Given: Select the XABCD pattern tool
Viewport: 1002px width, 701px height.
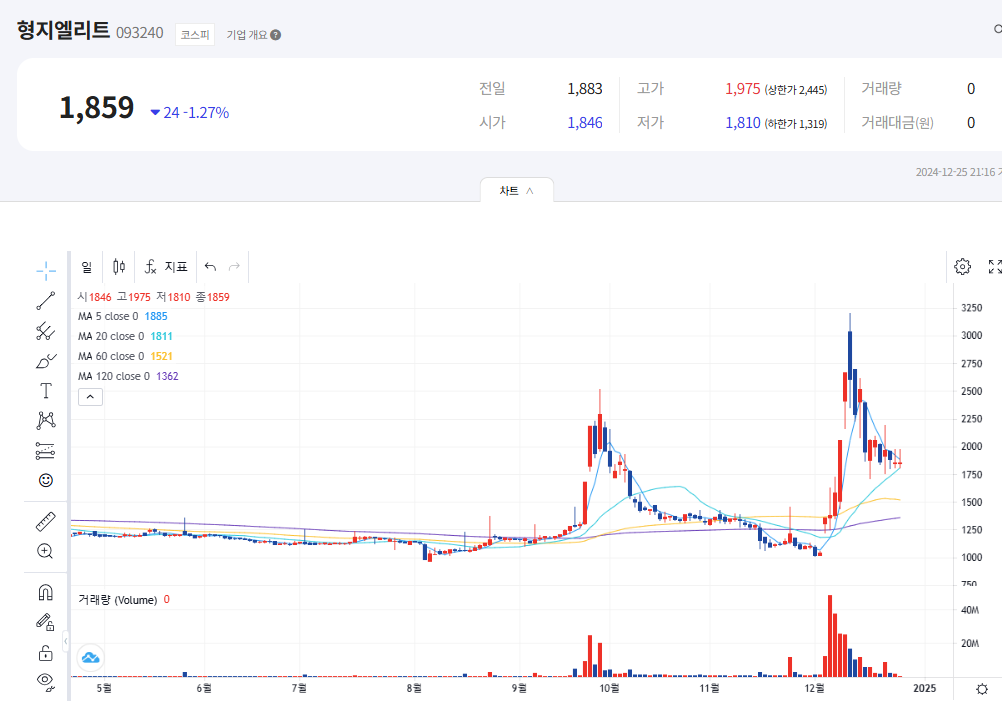Looking at the screenshot, I should [x=45, y=420].
